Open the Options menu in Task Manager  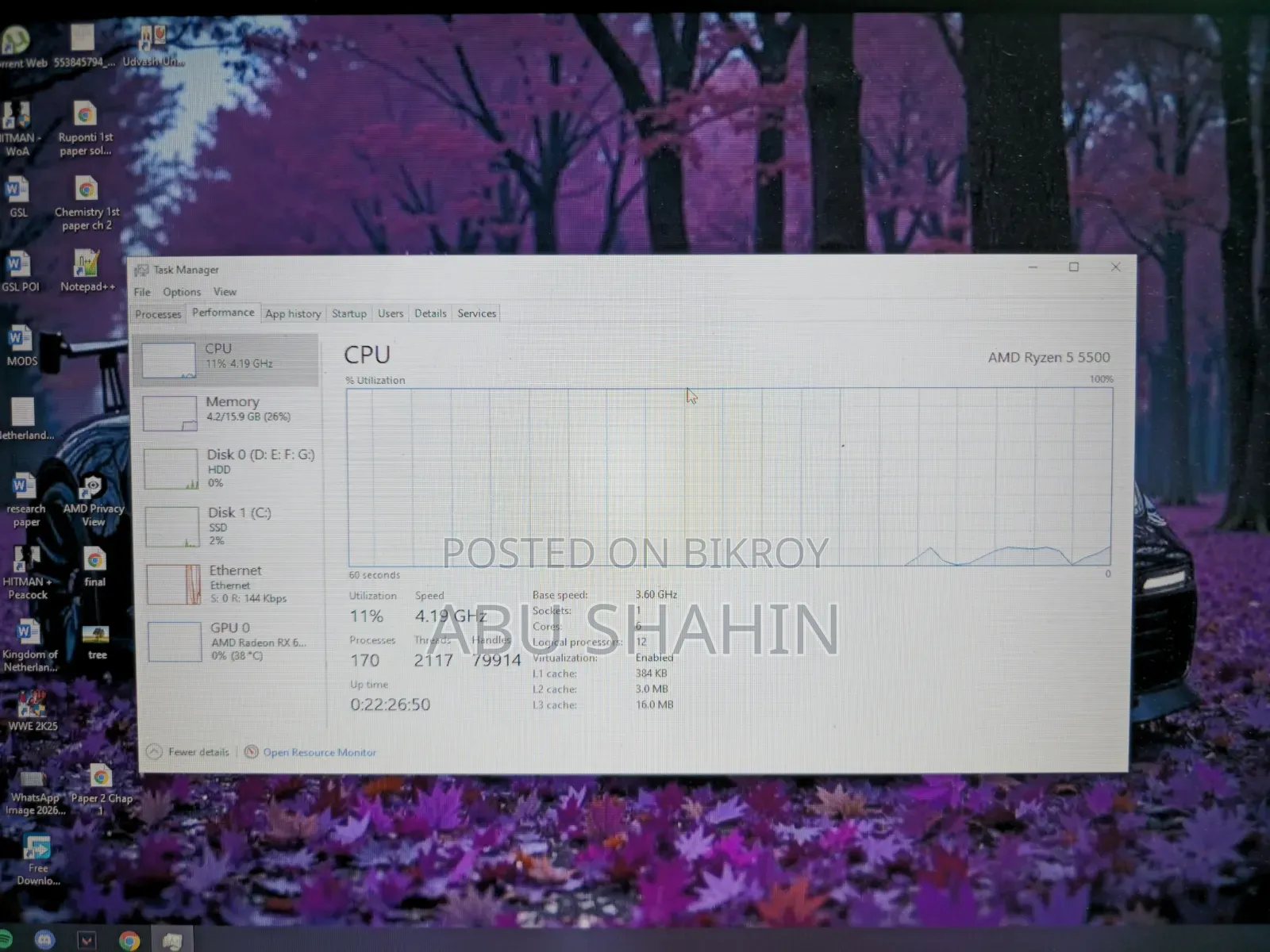(182, 292)
